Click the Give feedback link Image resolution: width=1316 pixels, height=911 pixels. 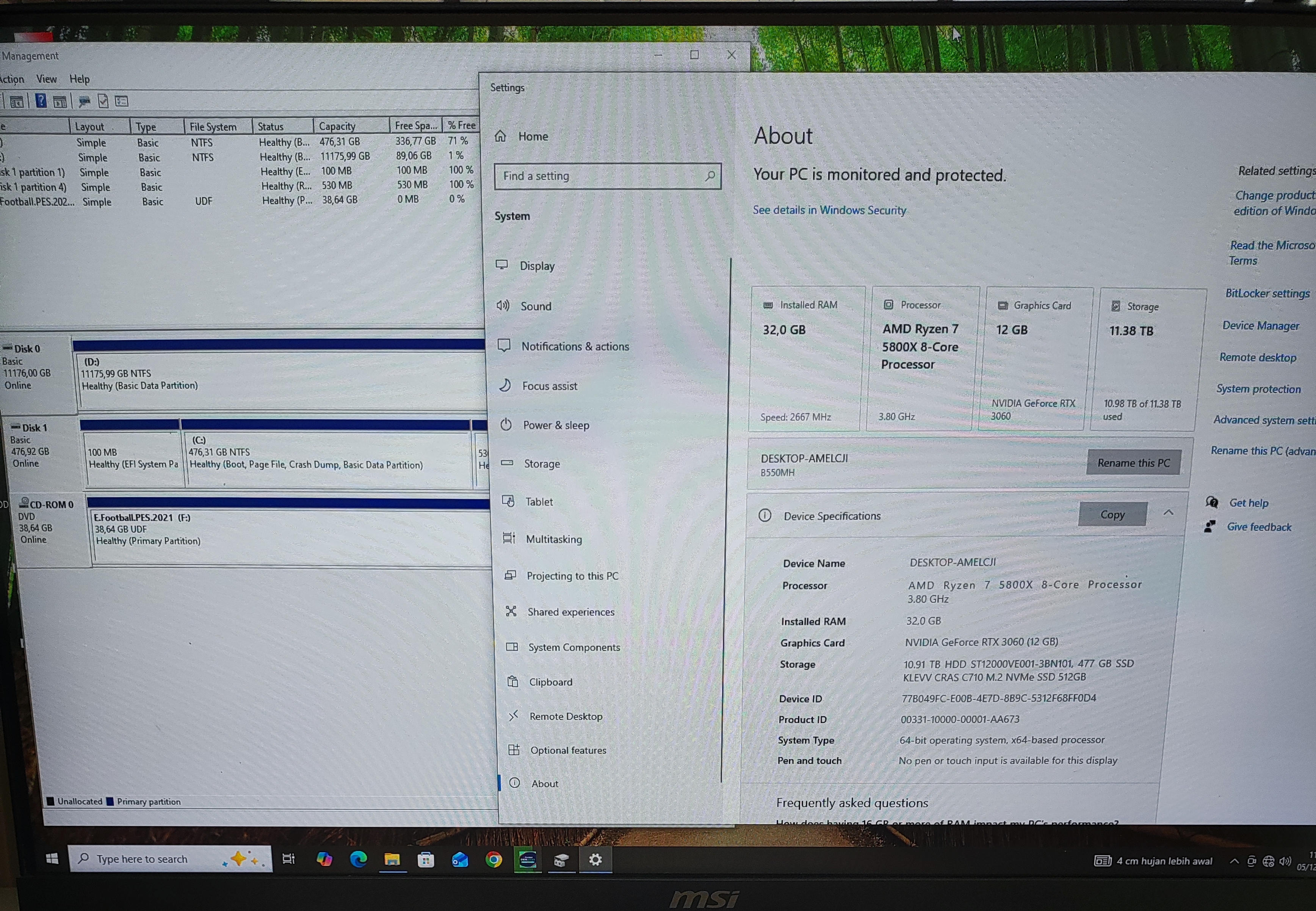pyautogui.click(x=1259, y=527)
